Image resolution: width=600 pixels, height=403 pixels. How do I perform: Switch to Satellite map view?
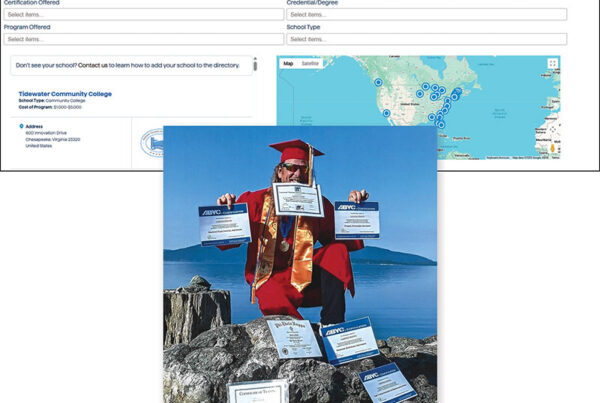pos(310,64)
